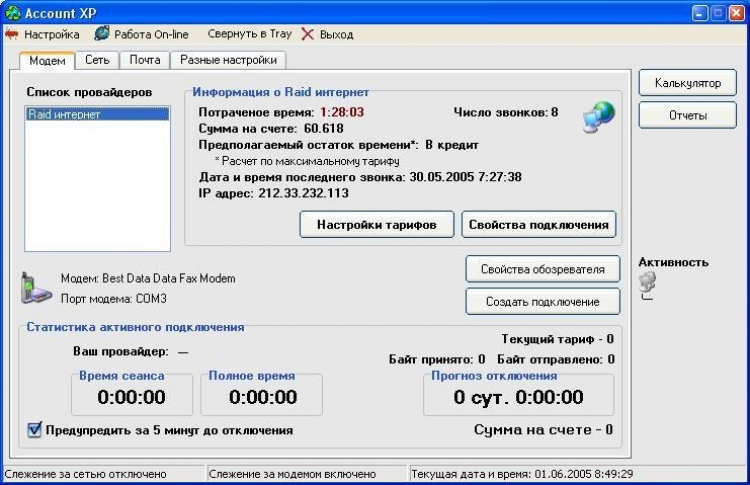Click the В кредит remaining time value
The width and height of the screenshot is (750, 485).
(x=452, y=144)
